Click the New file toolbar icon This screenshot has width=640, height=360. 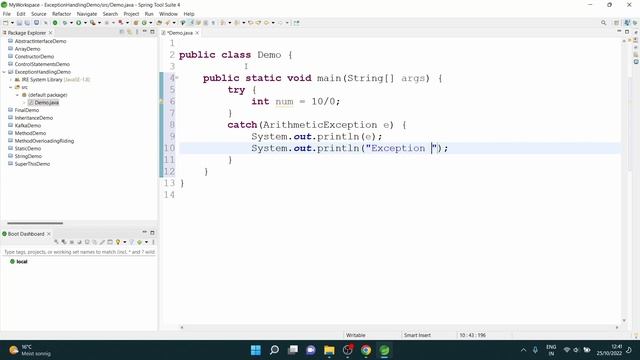[6, 23]
